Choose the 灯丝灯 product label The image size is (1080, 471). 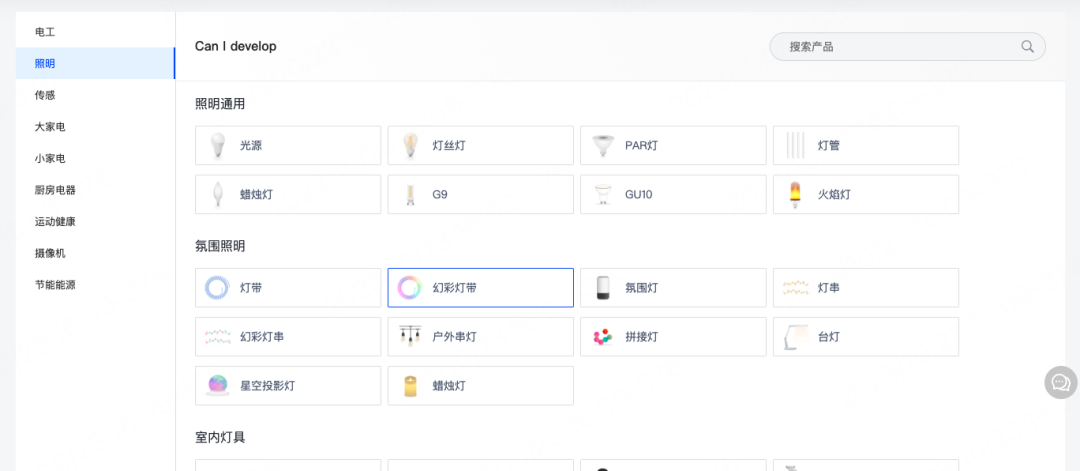449,145
